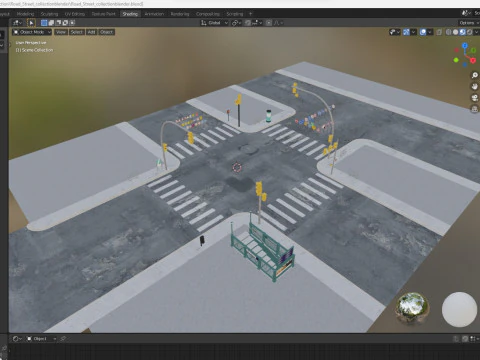Open the viewport shading options dropdown

(476, 32)
